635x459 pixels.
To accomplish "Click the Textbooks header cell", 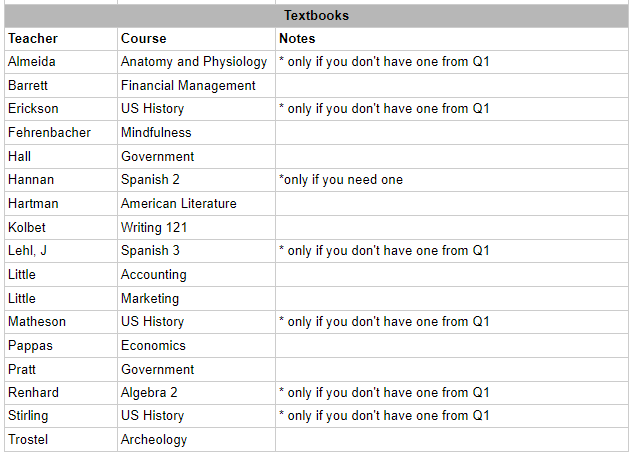I will 316,16.
